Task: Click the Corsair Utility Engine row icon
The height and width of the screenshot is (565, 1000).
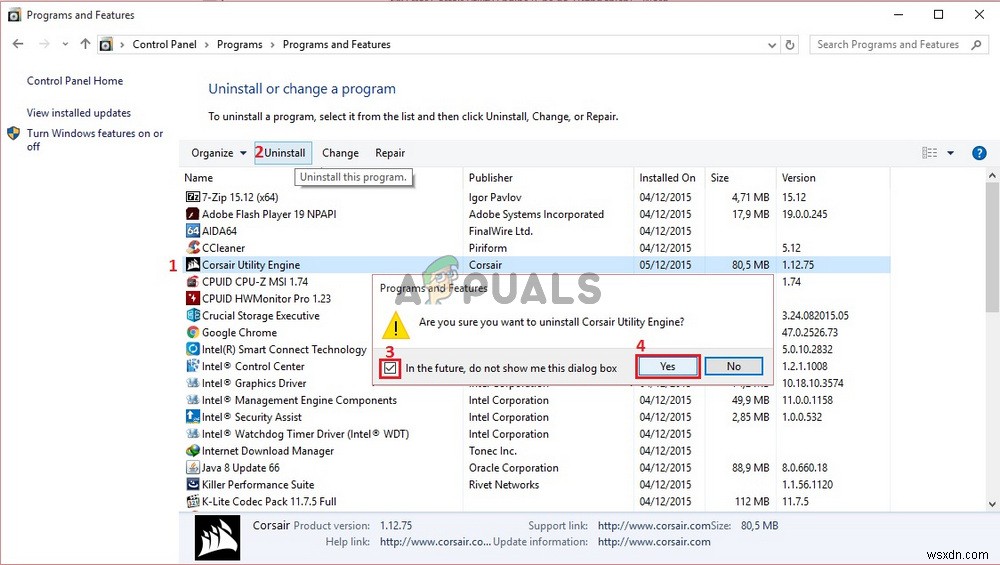Action: [193, 265]
